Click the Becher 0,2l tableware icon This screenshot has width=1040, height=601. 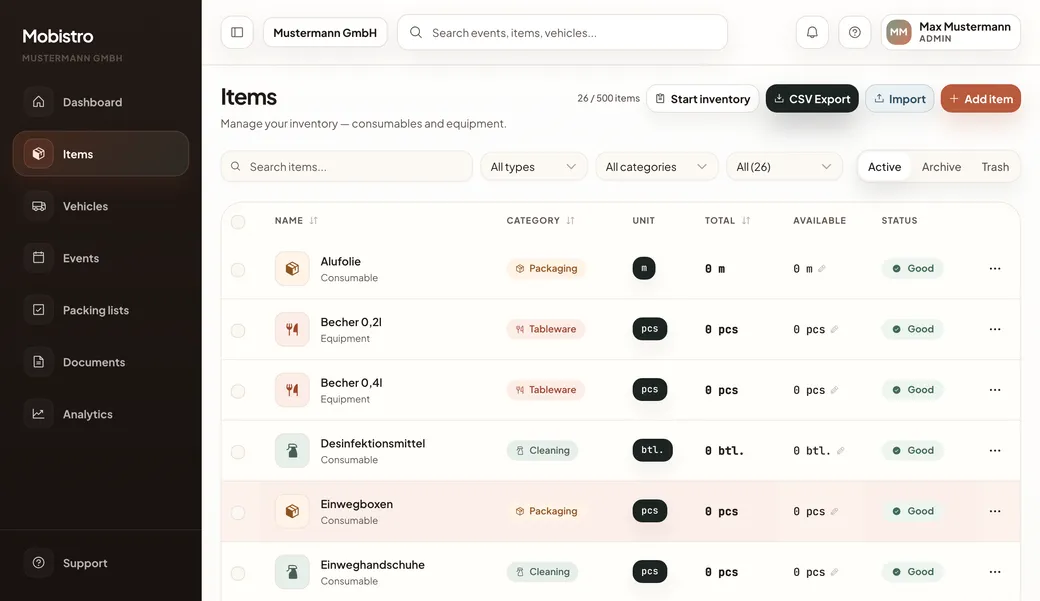click(x=292, y=329)
